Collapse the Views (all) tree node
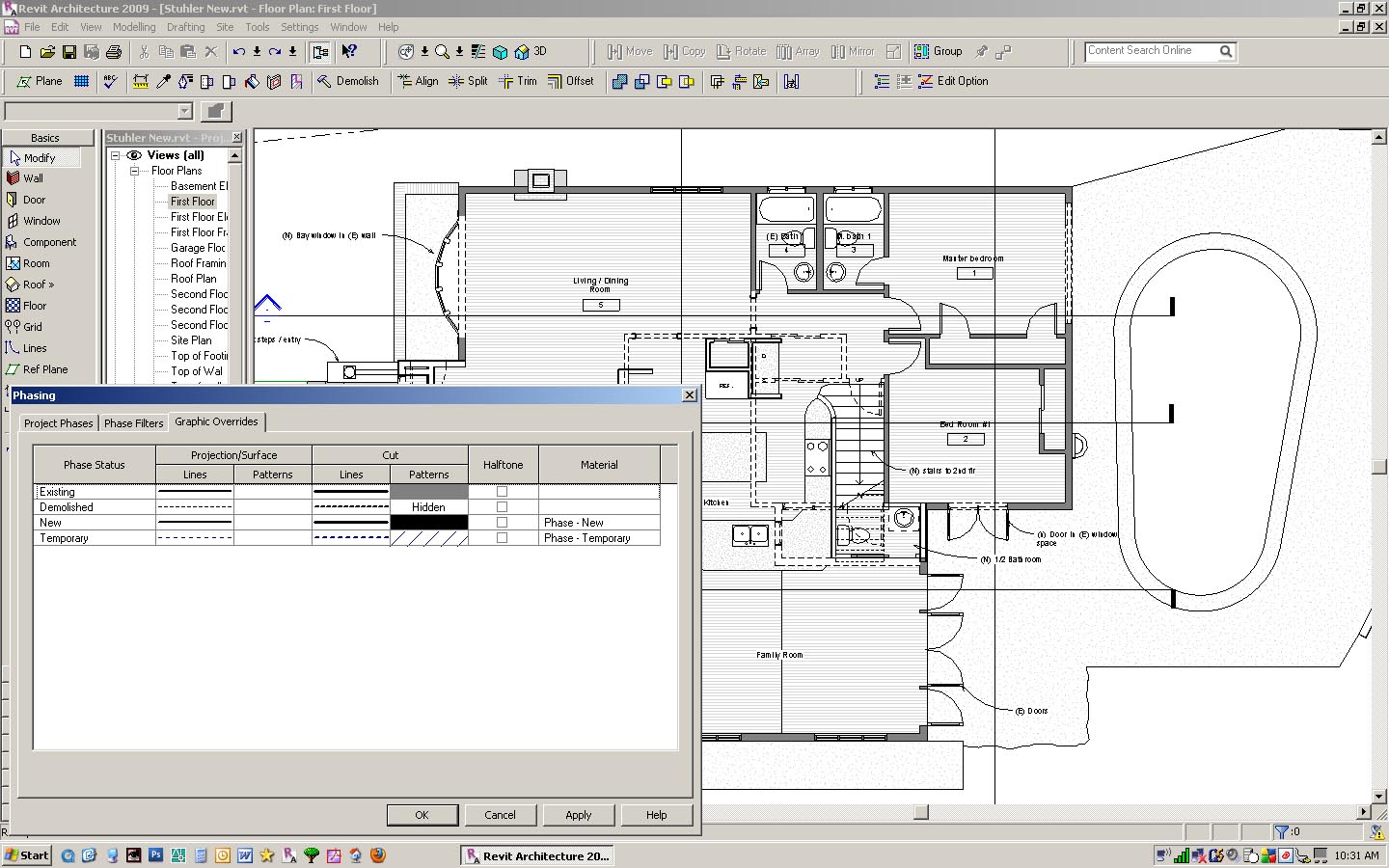This screenshot has width=1389, height=868. tap(115, 155)
